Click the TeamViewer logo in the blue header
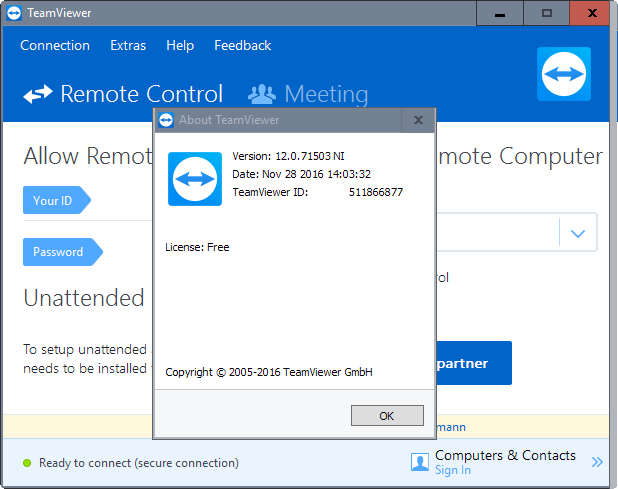The image size is (618, 489). (564, 74)
